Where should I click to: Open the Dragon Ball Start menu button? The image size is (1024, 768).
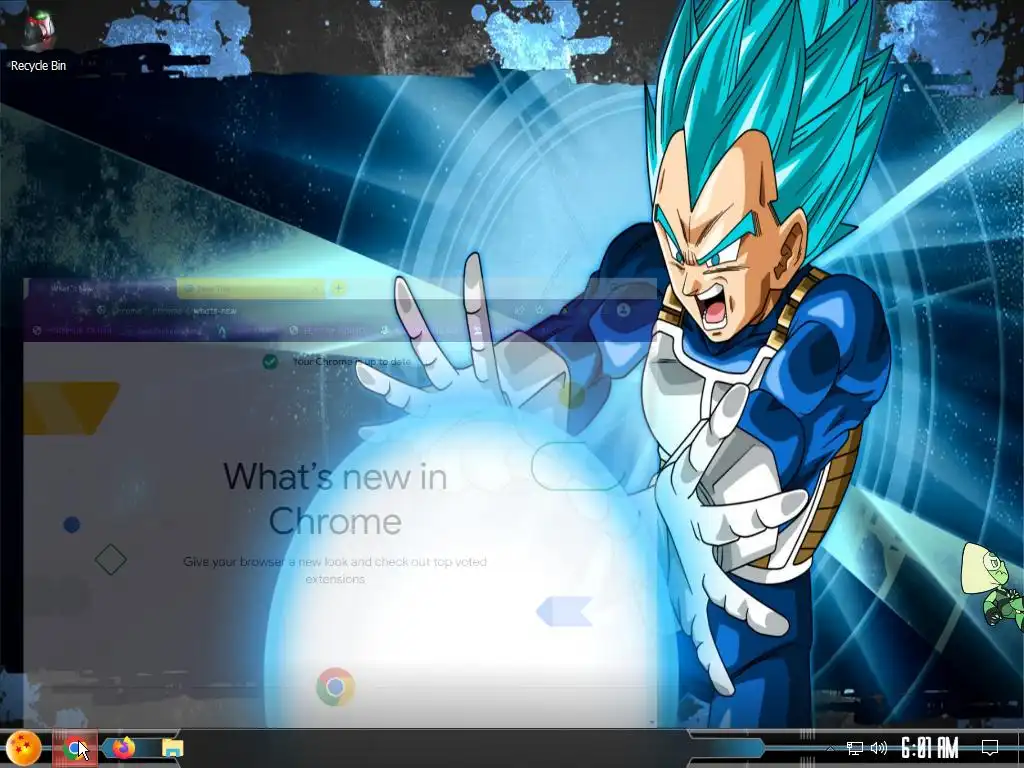pyautogui.click(x=23, y=748)
